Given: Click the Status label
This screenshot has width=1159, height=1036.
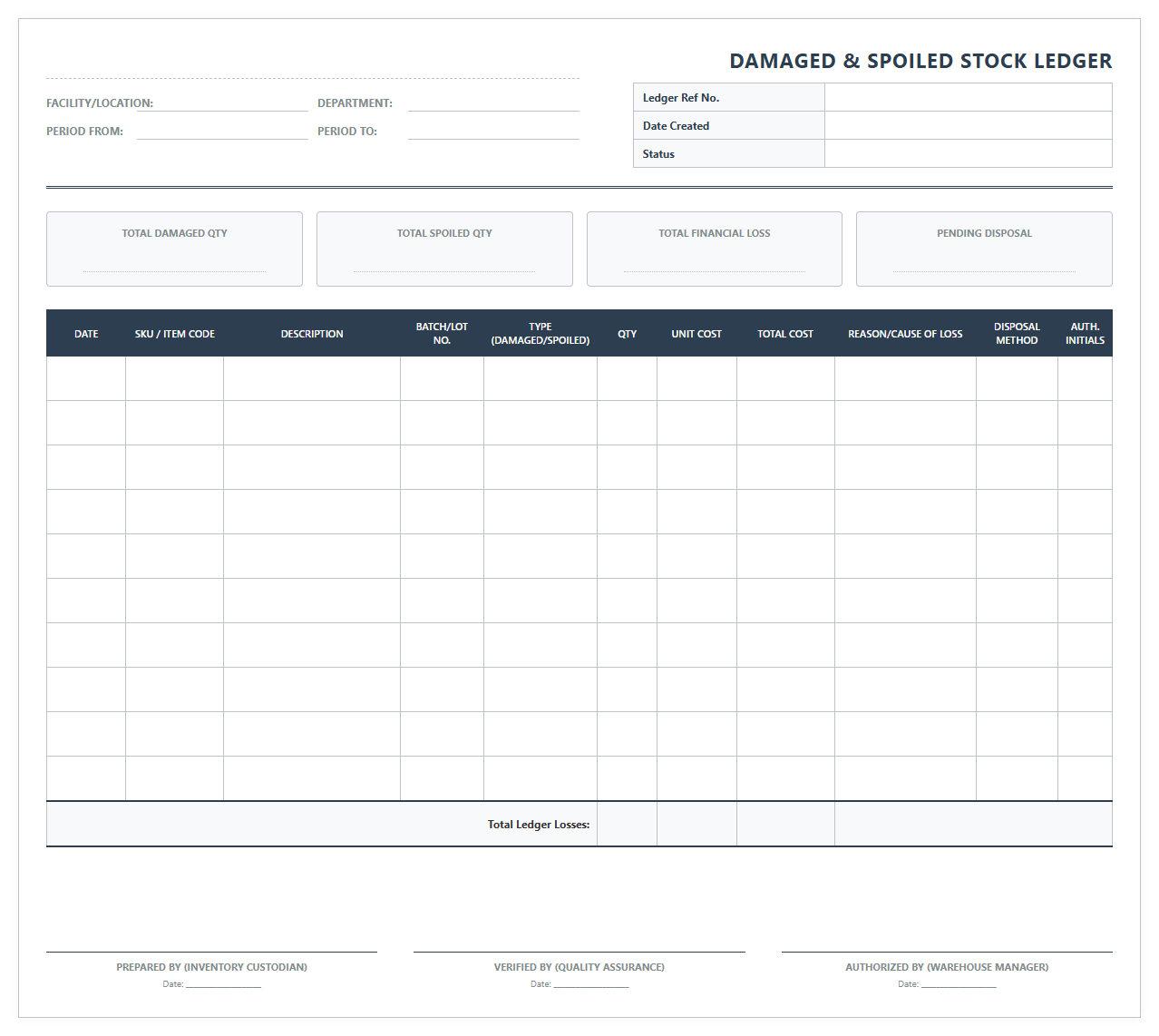Looking at the screenshot, I should [658, 154].
